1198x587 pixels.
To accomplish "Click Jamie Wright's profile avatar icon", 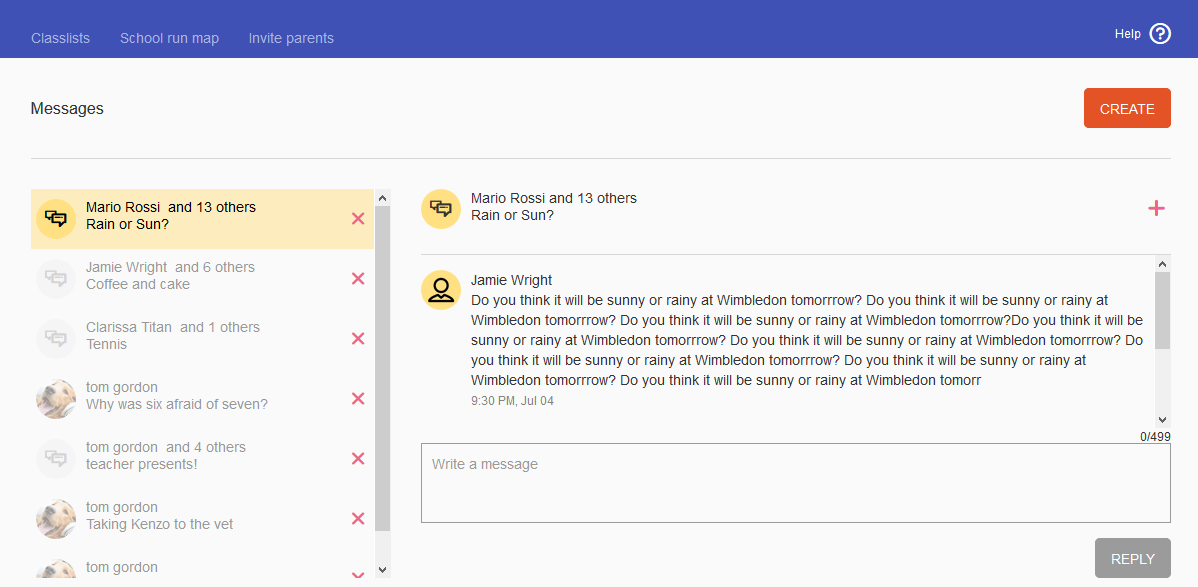I will (x=441, y=290).
